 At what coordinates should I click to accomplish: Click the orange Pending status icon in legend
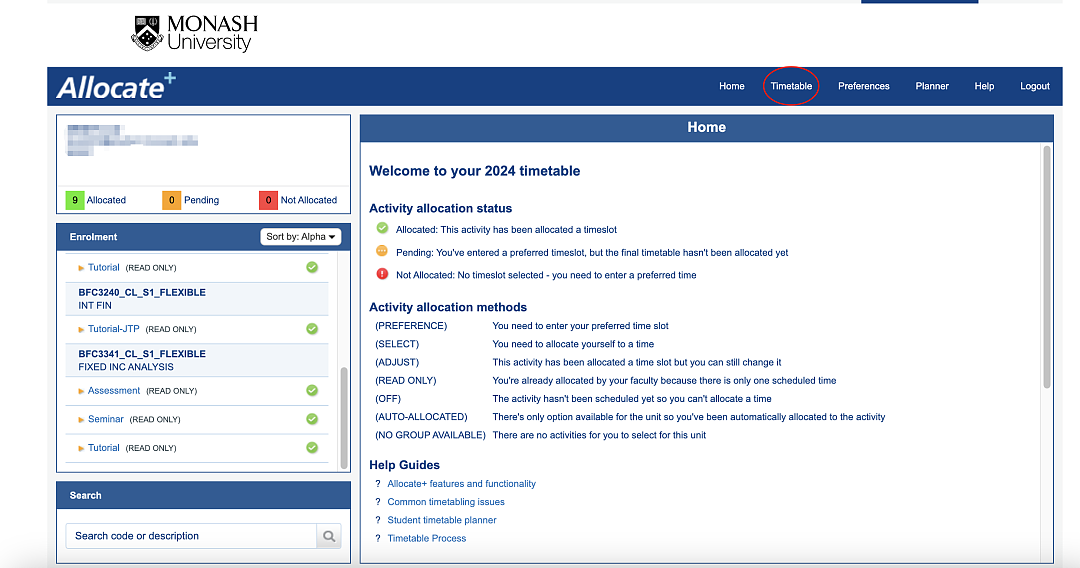(x=382, y=251)
